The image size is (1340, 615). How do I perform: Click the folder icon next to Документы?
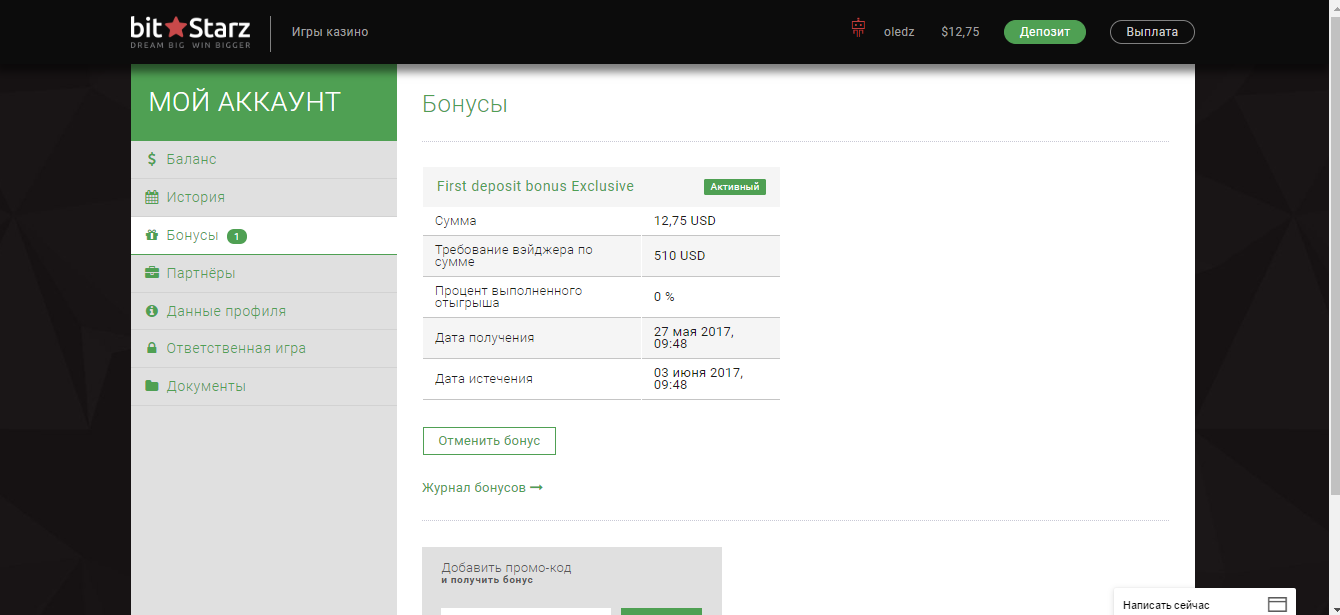[152, 387]
